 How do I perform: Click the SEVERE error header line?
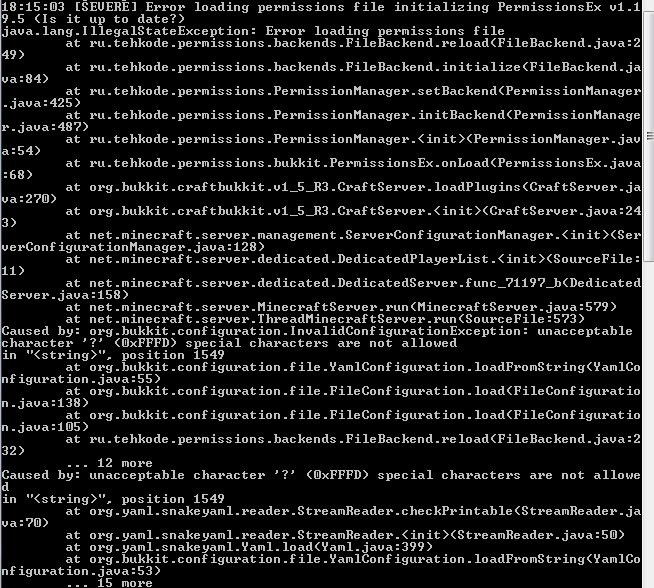(321, 13)
